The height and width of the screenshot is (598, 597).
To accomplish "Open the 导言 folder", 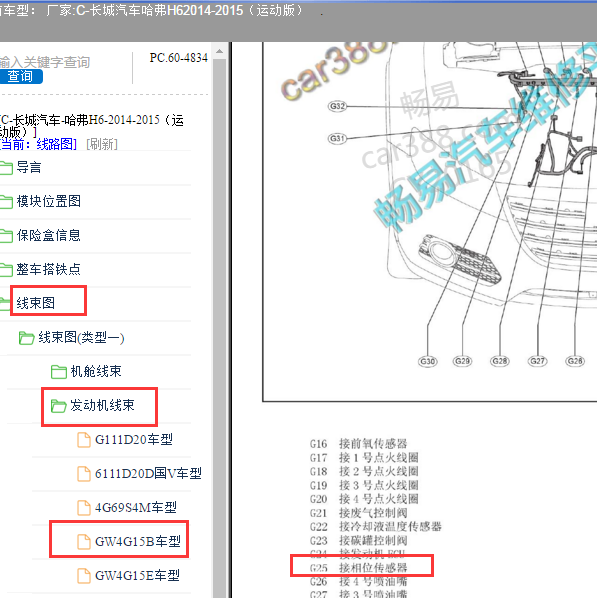I will click(29, 167).
